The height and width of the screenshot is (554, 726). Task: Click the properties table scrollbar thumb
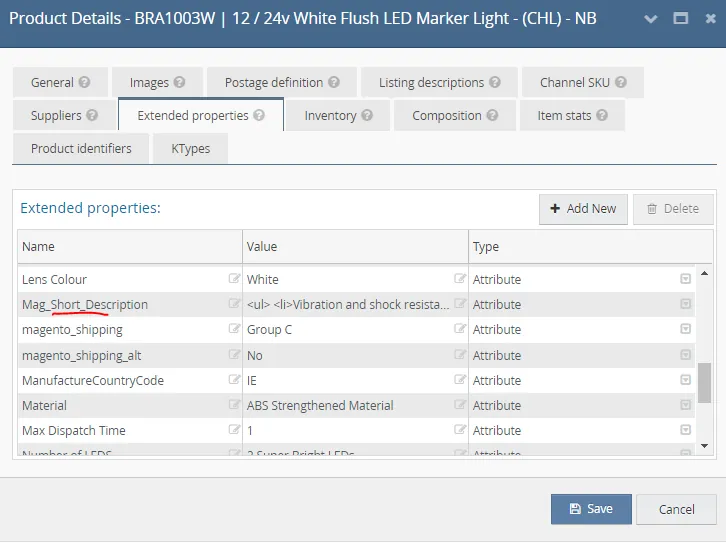click(x=705, y=383)
